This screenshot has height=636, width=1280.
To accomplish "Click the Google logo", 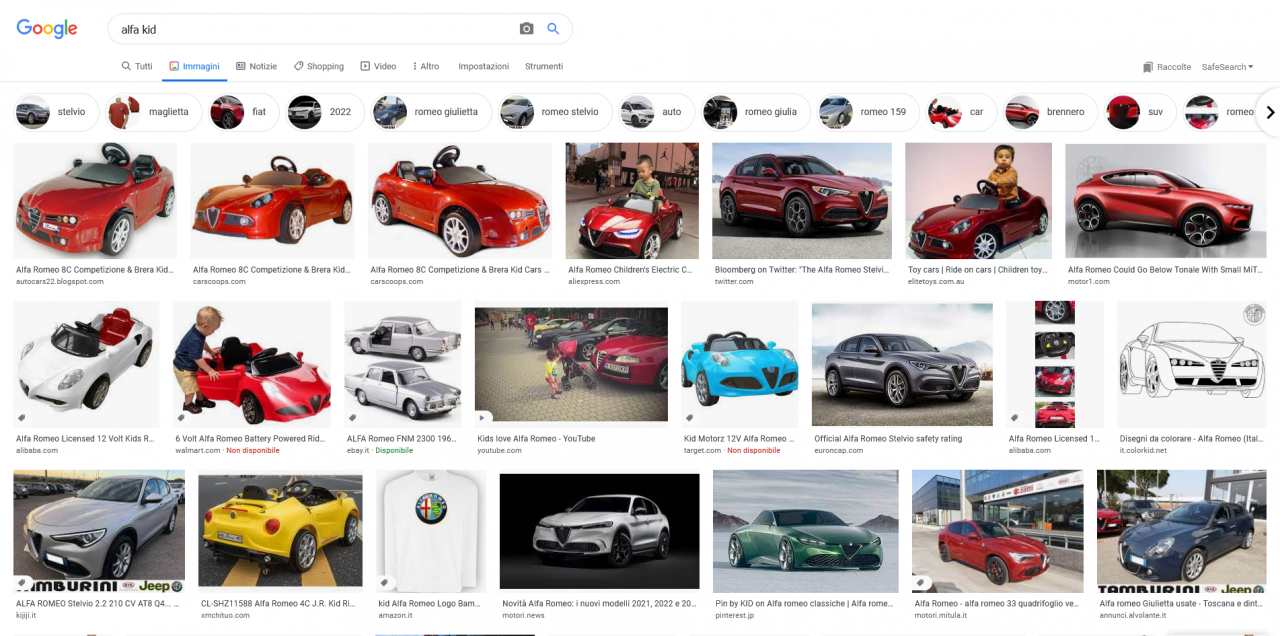I will click(x=47, y=29).
